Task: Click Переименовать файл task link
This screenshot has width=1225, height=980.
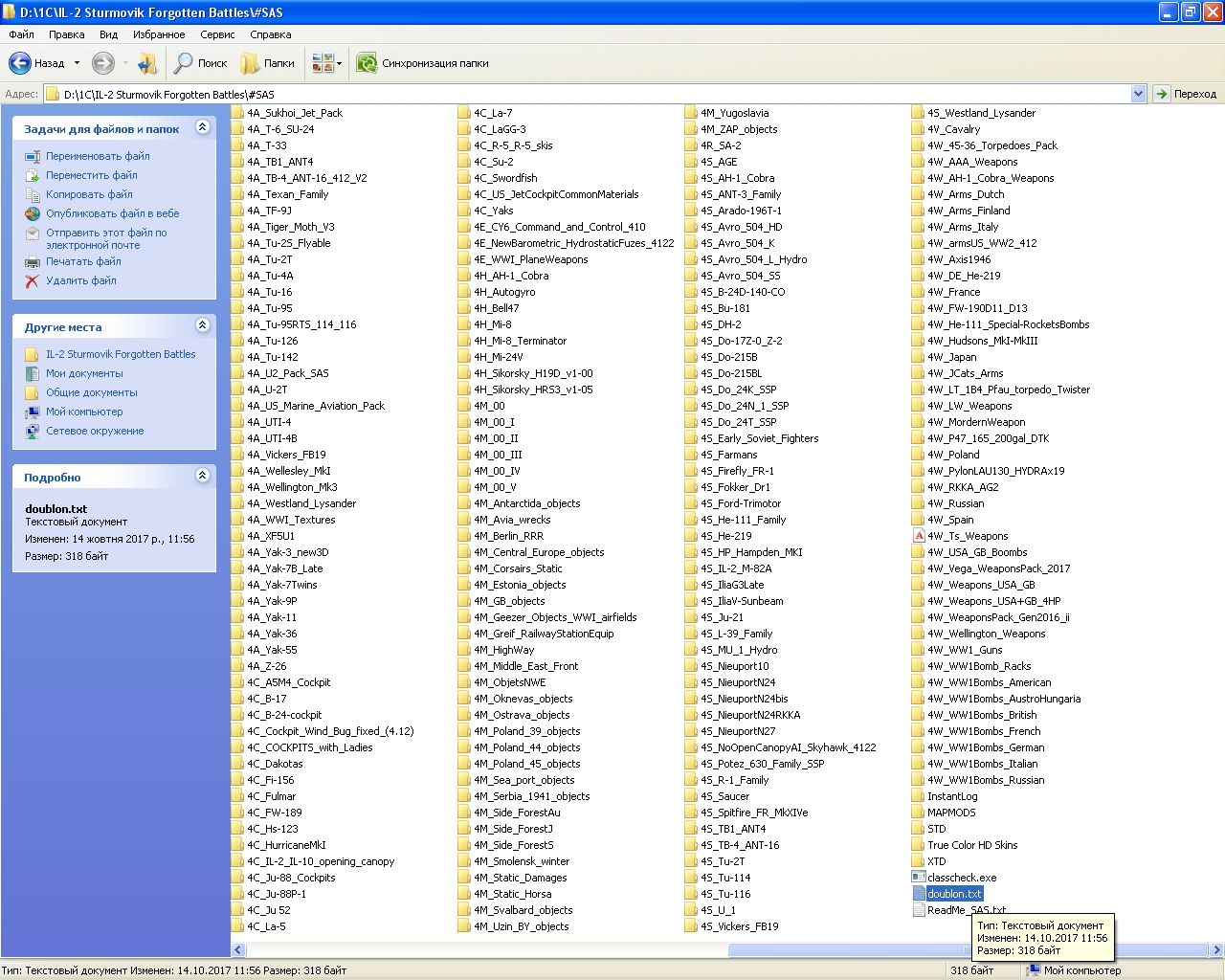Action: [98, 156]
